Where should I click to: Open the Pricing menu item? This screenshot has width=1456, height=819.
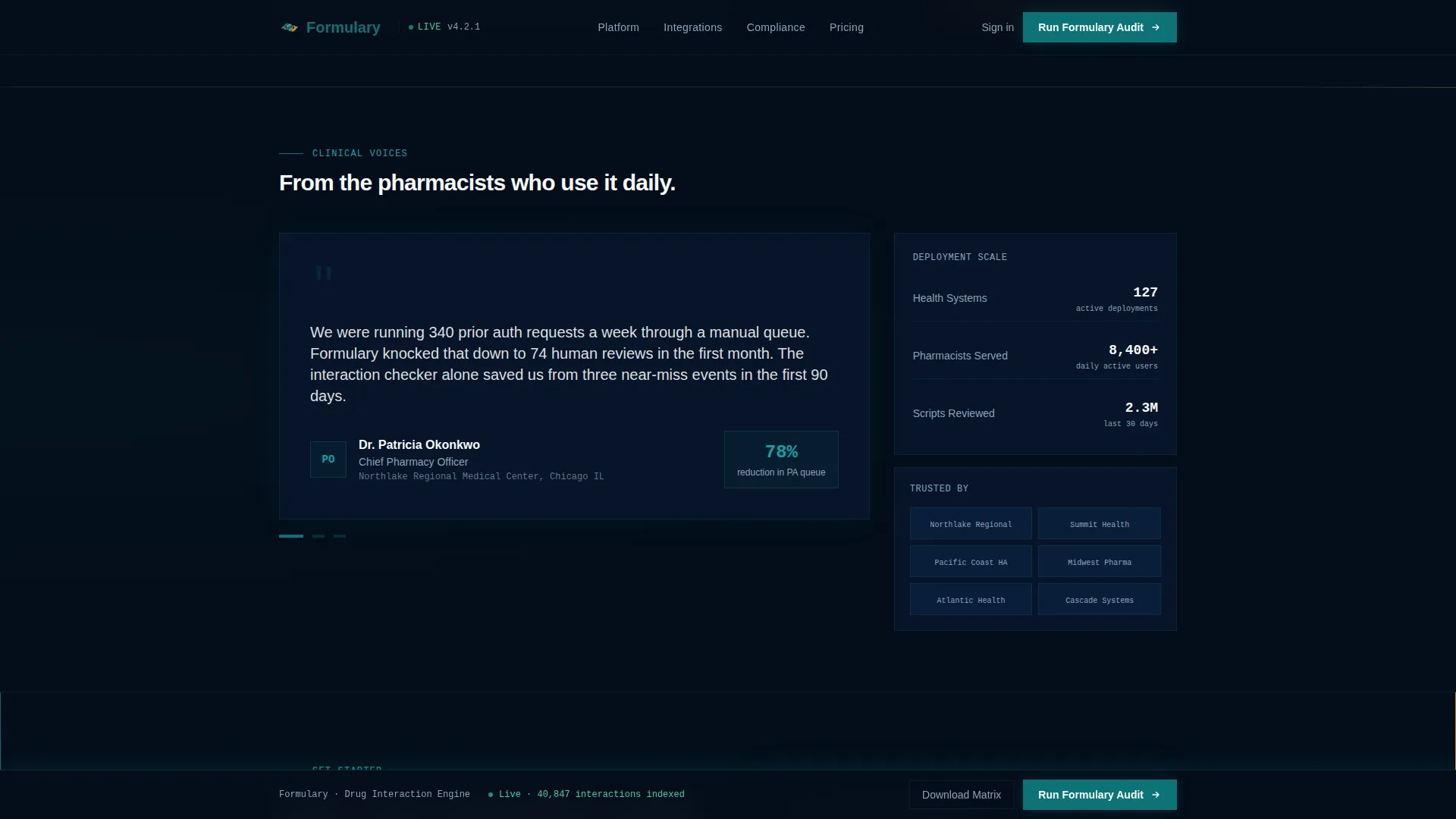tap(846, 27)
